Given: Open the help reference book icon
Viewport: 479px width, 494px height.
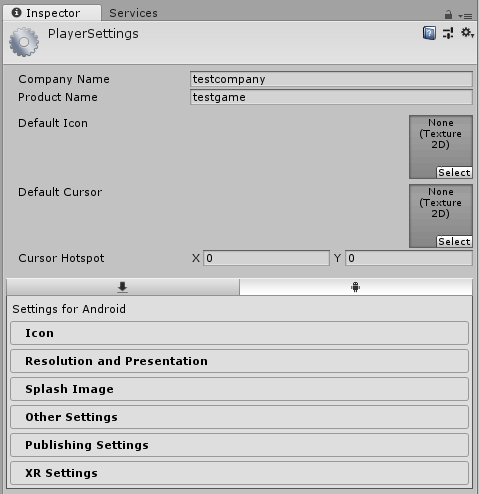Looking at the screenshot, I should tap(429, 33).
